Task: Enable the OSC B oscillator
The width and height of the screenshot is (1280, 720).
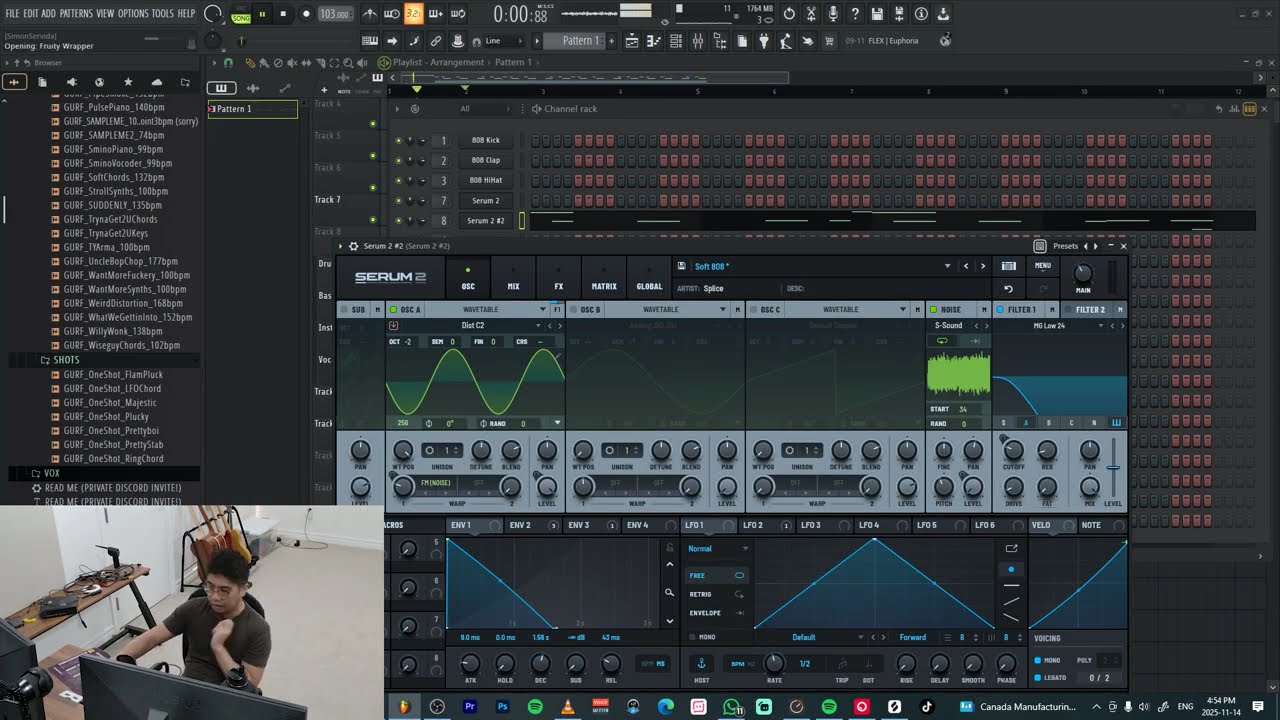Action: (x=573, y=310)
